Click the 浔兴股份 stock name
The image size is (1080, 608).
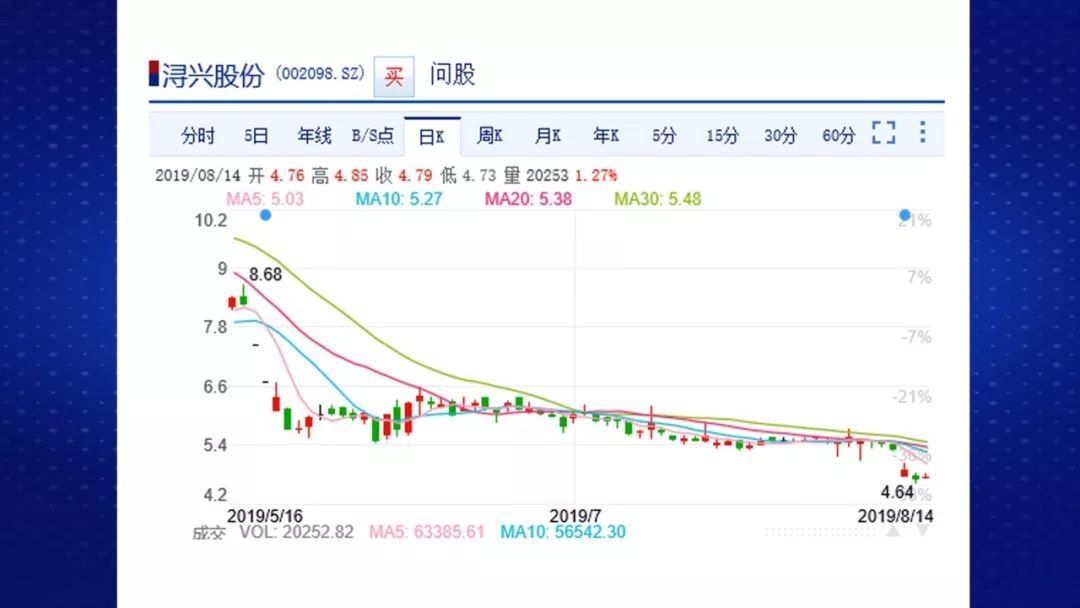coord(213,76)
